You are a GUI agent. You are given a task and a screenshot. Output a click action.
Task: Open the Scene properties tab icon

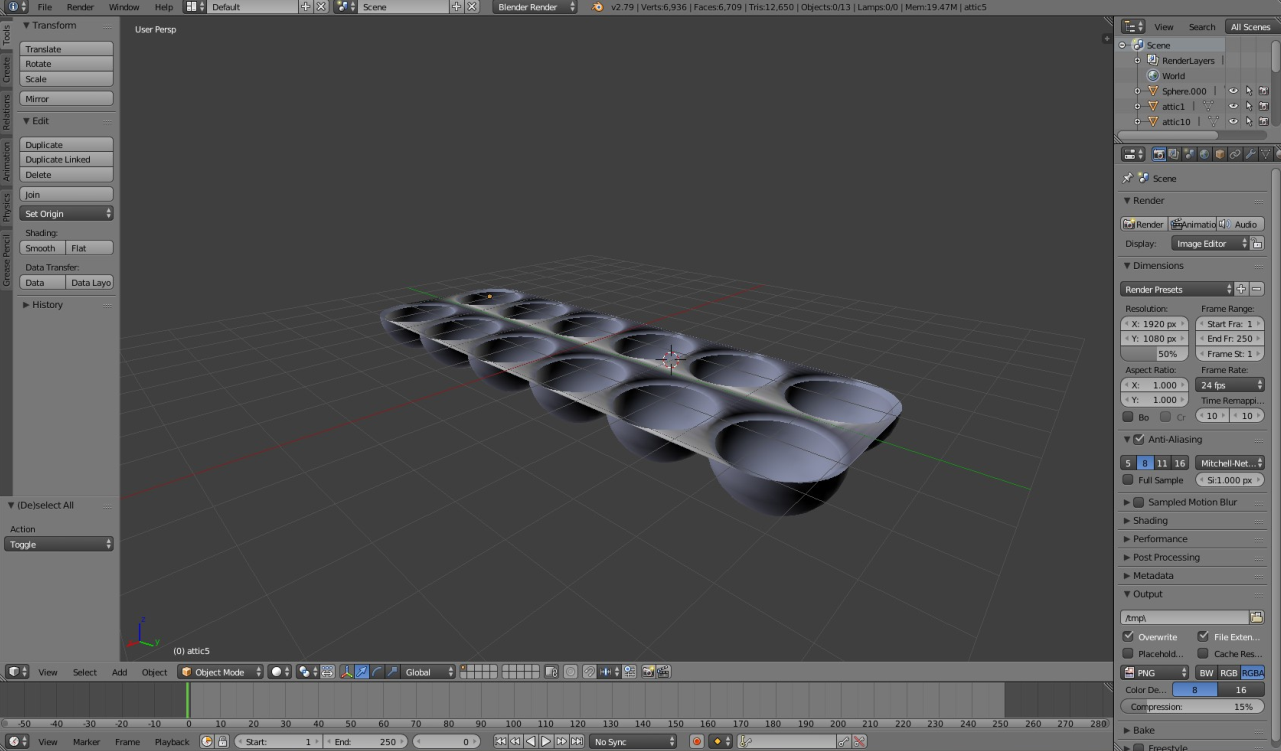[1189, 154]
